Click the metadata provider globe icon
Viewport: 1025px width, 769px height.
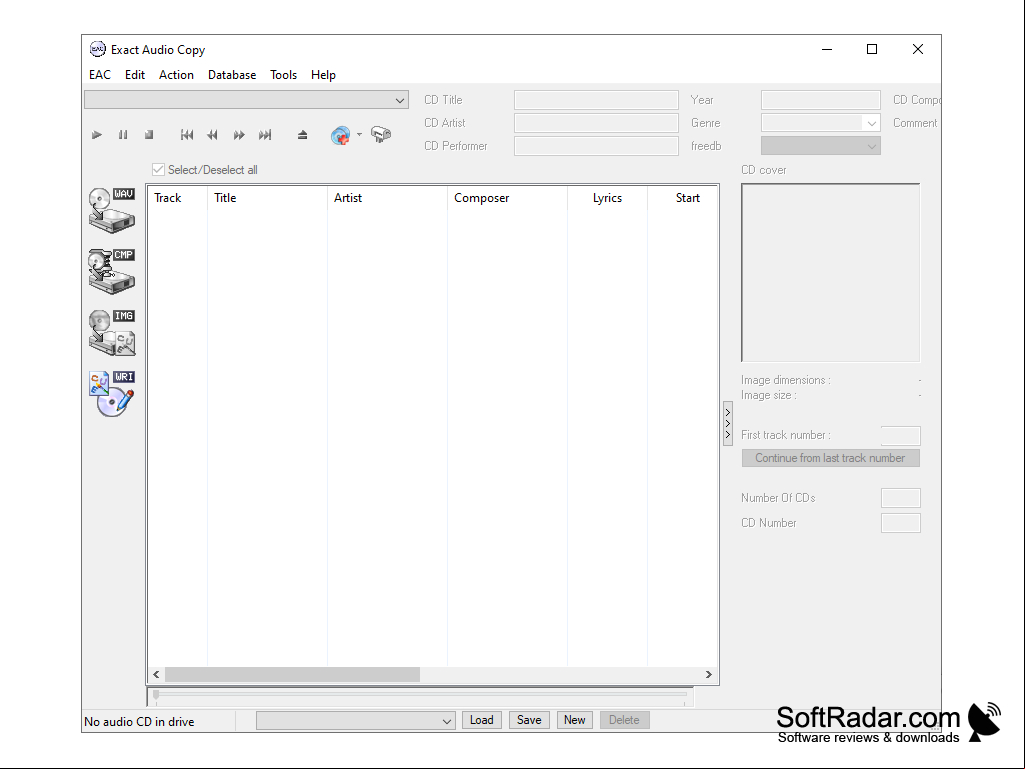click(341, 135)
